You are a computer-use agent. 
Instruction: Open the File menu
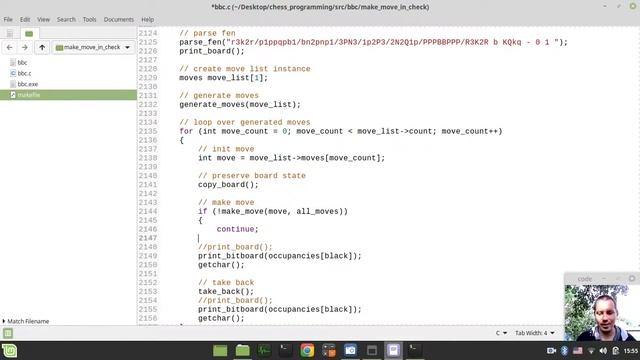tap(8, 20)
